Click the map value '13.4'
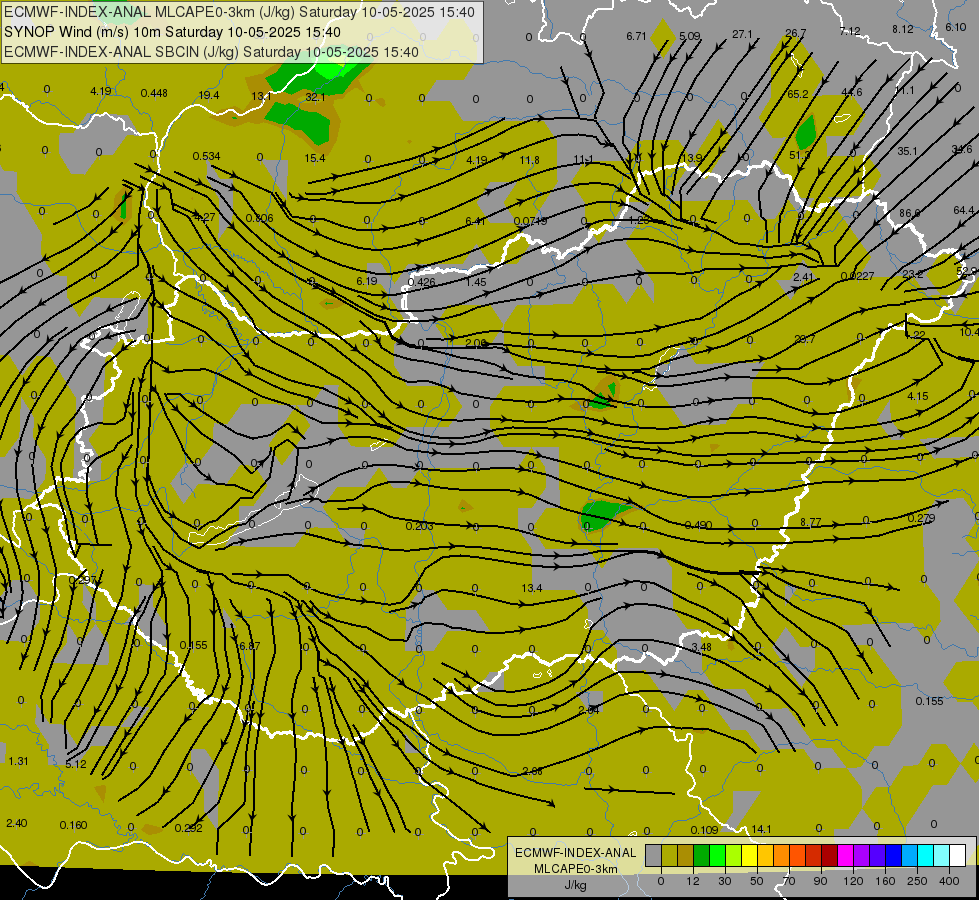The image size is (979, 900). click(532, 588)
